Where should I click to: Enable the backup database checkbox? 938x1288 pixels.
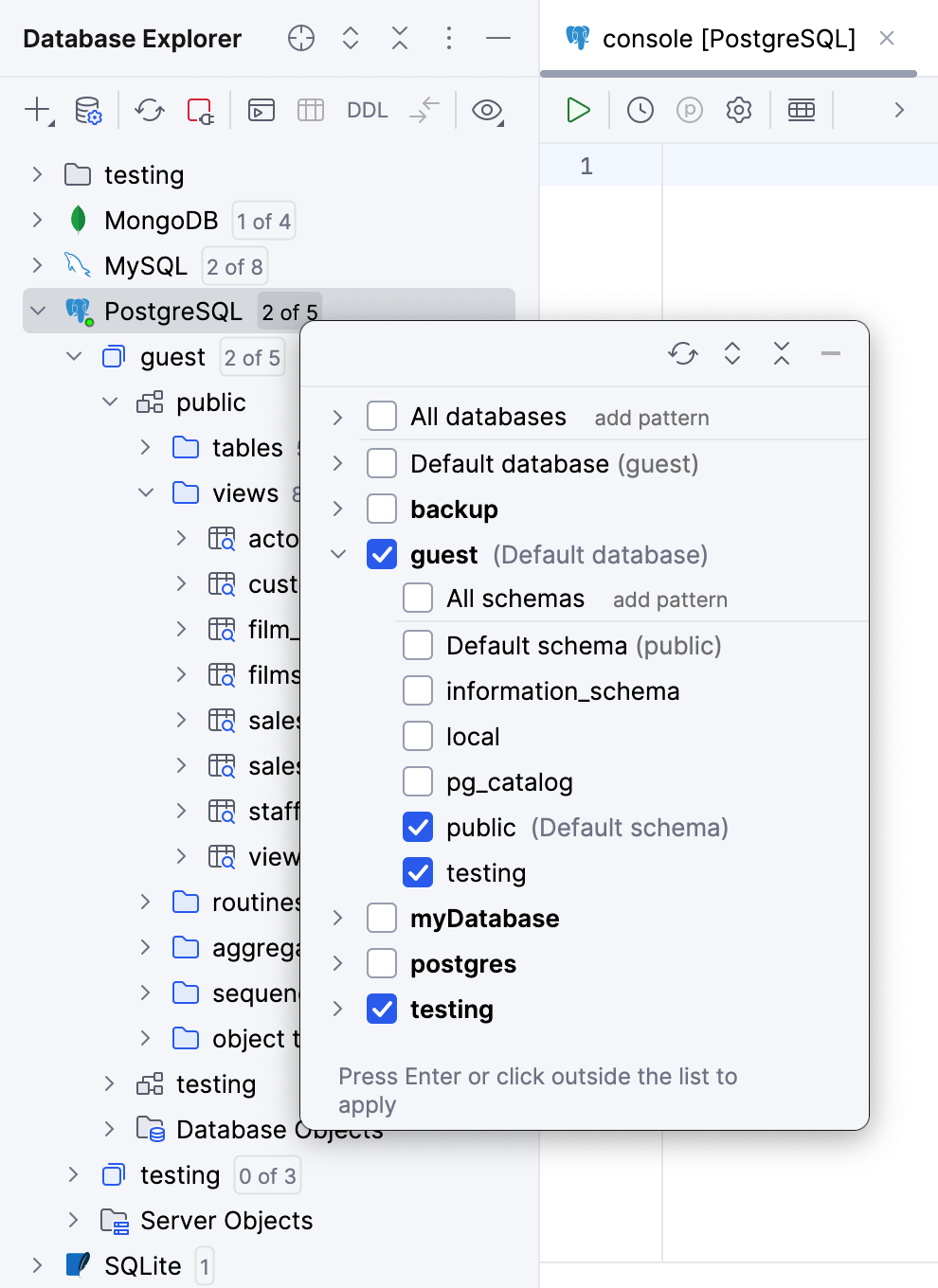[x=381, y=509]
